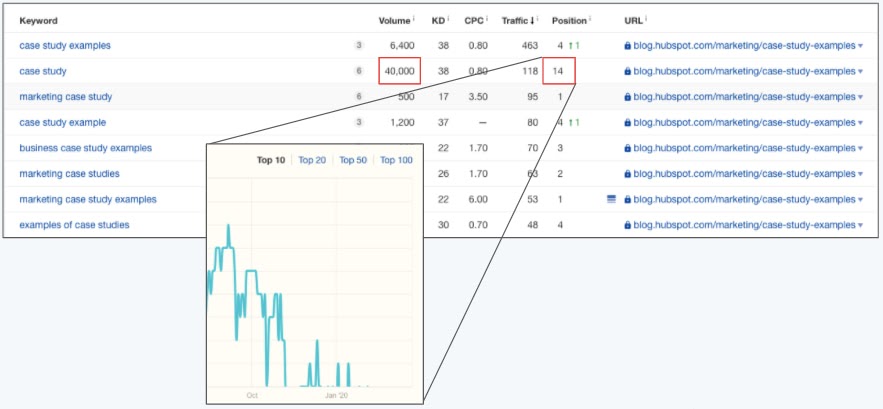Click the SERP features icon beside the URL

tap(611, 199)
